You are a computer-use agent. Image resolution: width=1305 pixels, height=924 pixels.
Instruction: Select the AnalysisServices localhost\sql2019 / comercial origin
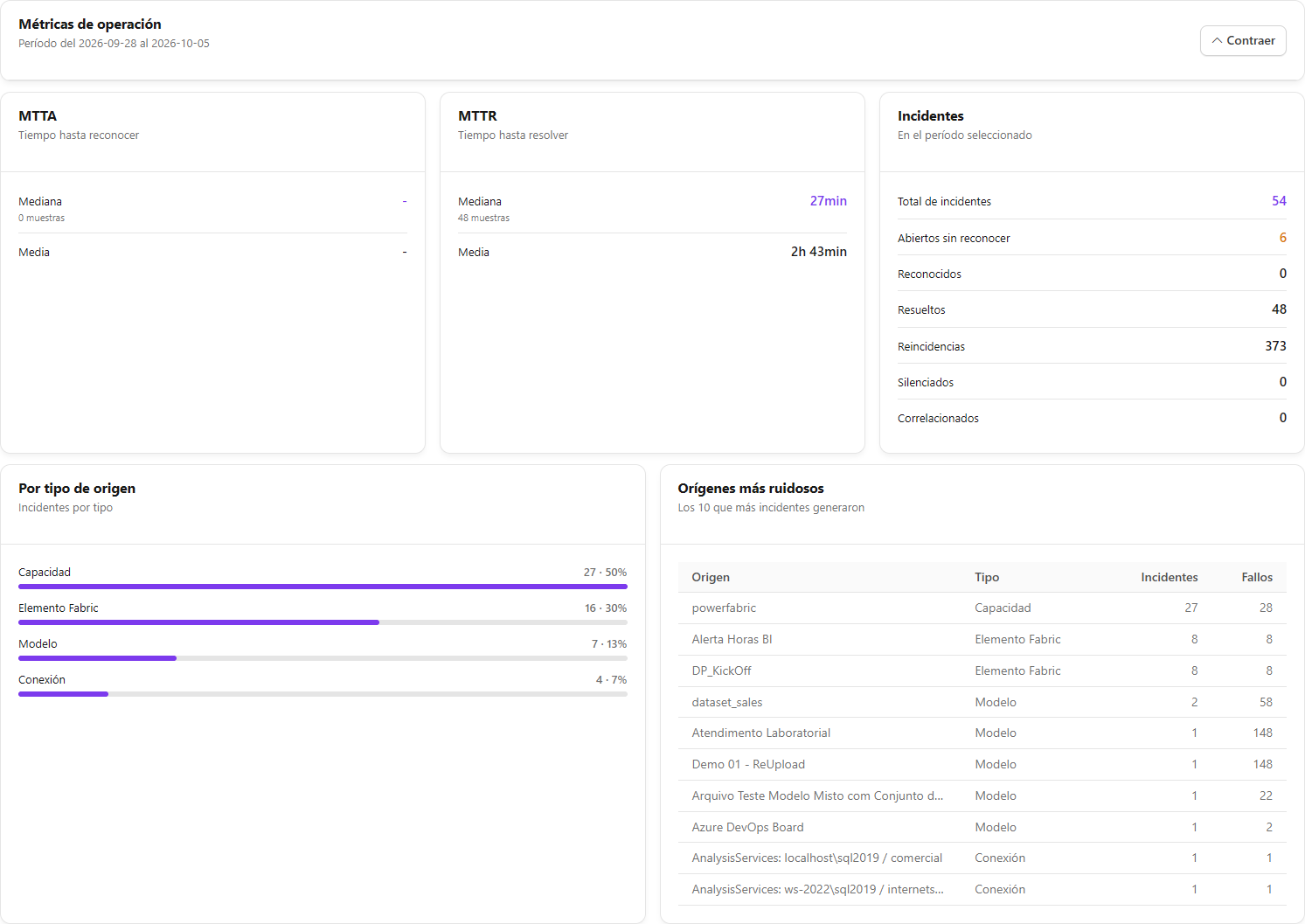[x=982, y=858]
